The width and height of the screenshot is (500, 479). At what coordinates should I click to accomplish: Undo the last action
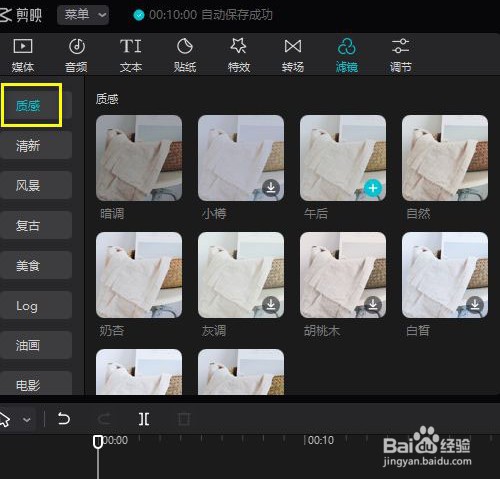pyautogui.click(x=64, y=419)
